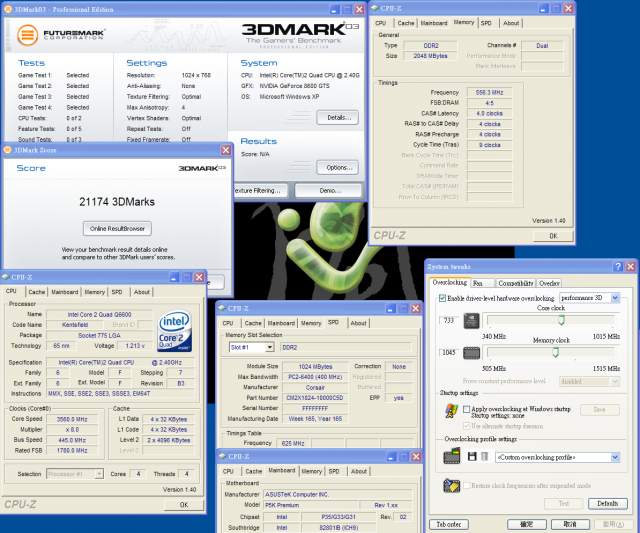Open the performance 3D dropdown
Viewport: 640px width, 533px height.
click(x=615, y=298)
